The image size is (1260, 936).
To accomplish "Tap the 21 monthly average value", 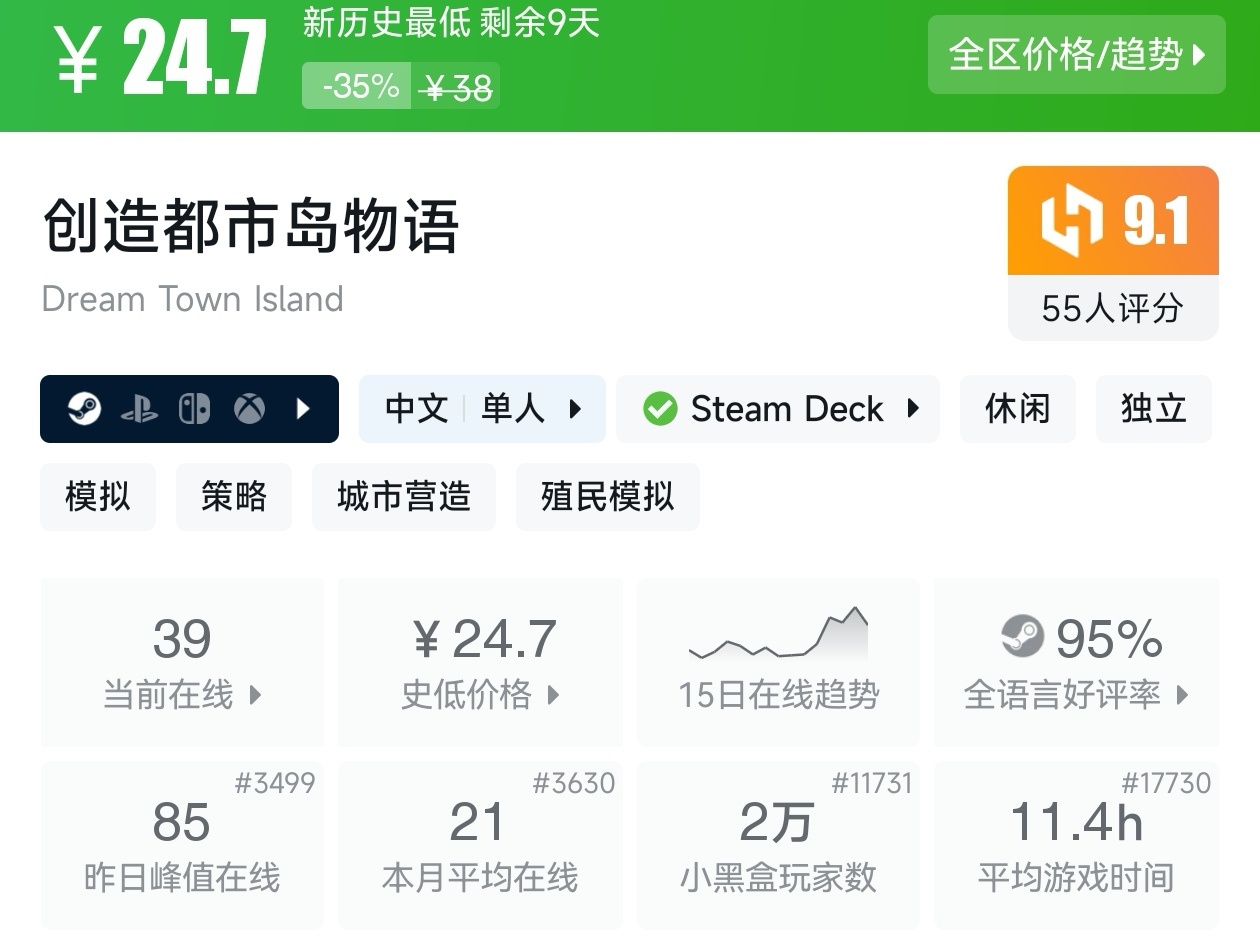I will (x=477, y=823).
